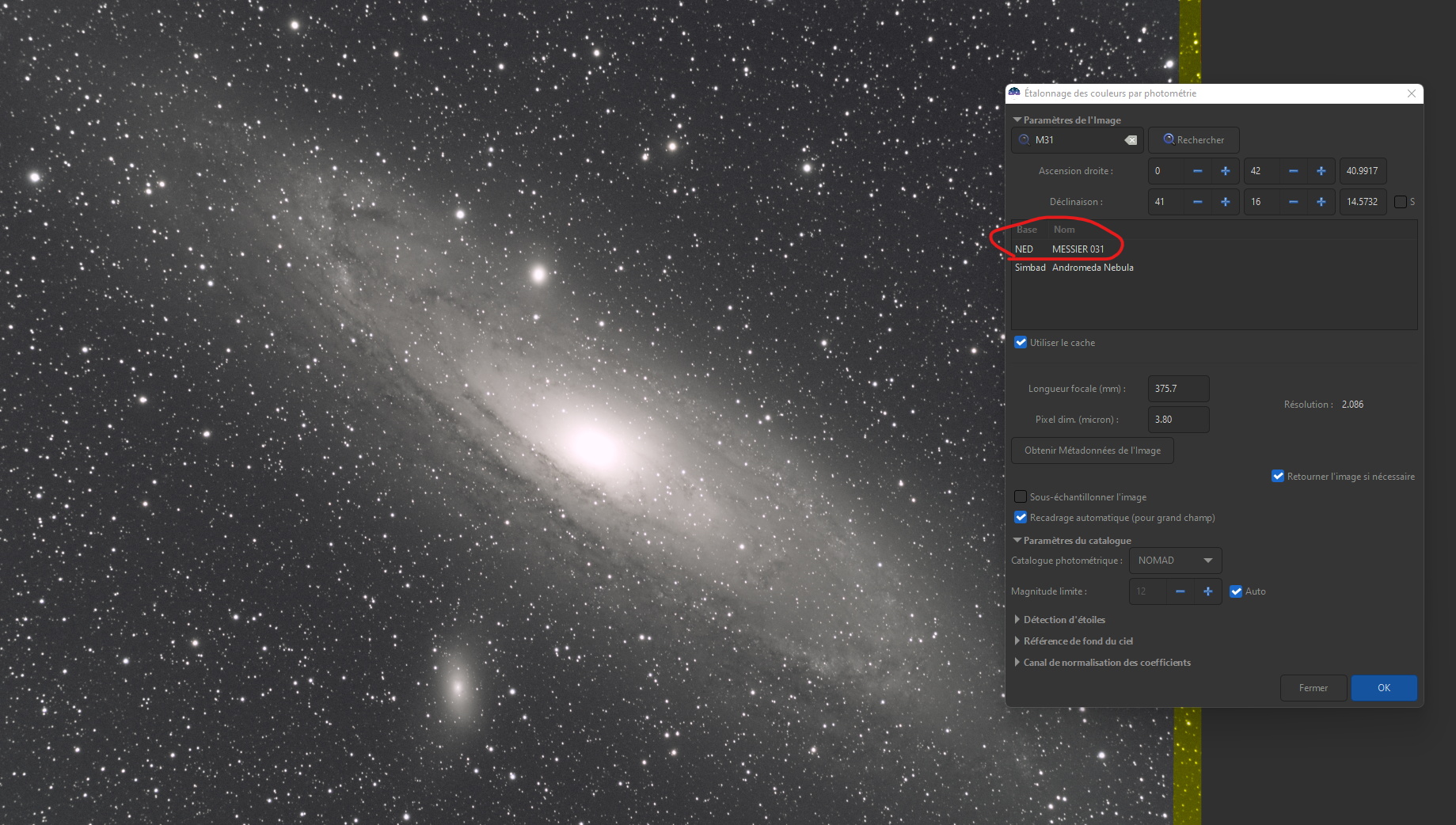Viewport: 1456px width, 825px height.
Task: Decrease declination minutes value 16
Action: click(1293, 202)
